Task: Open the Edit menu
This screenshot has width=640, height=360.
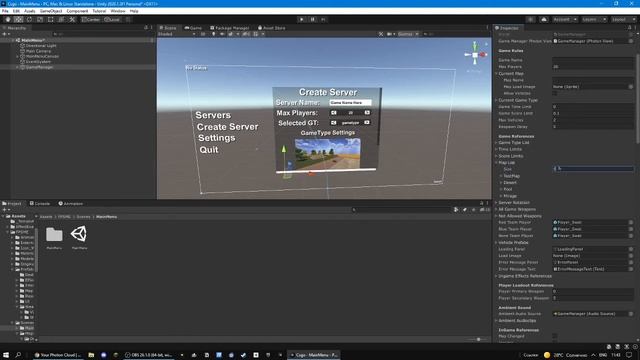Action: [x=16, y=11]
